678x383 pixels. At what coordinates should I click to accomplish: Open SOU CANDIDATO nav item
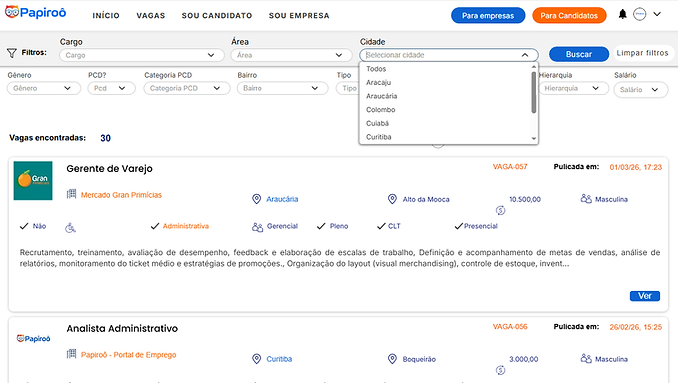tap(217, 16)
